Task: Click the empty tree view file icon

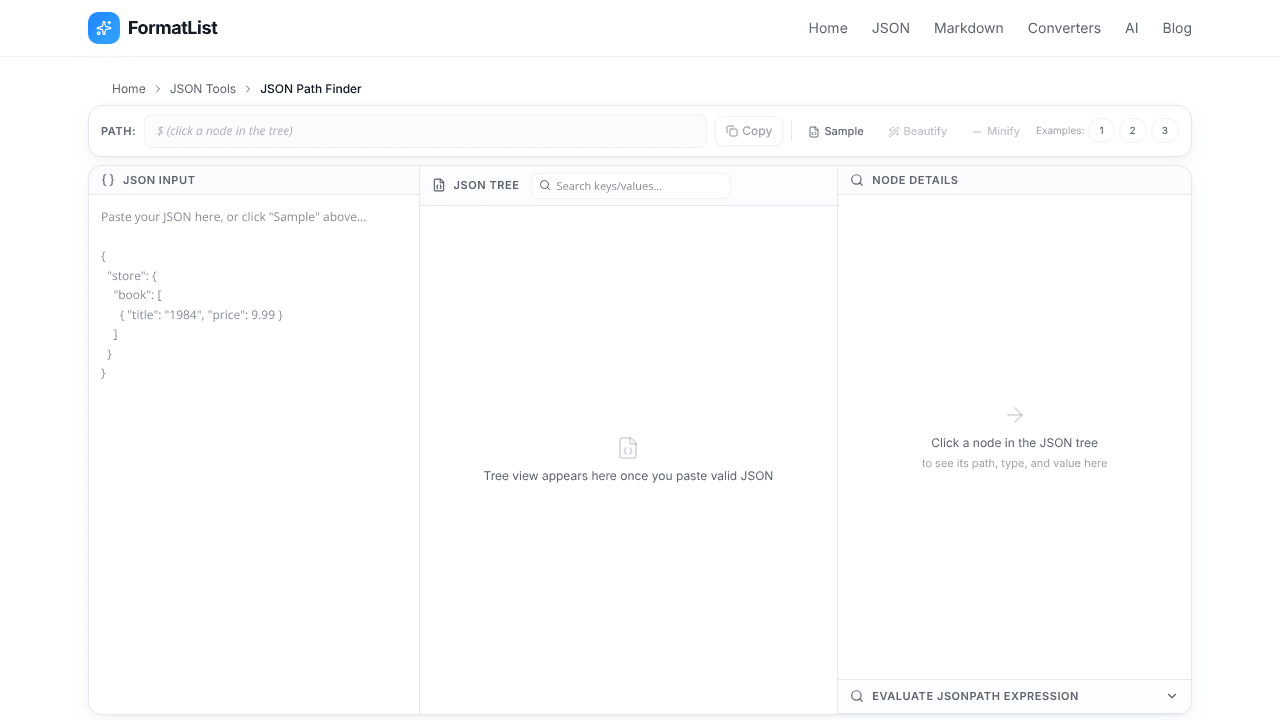Action: click(x=628, y=448)
